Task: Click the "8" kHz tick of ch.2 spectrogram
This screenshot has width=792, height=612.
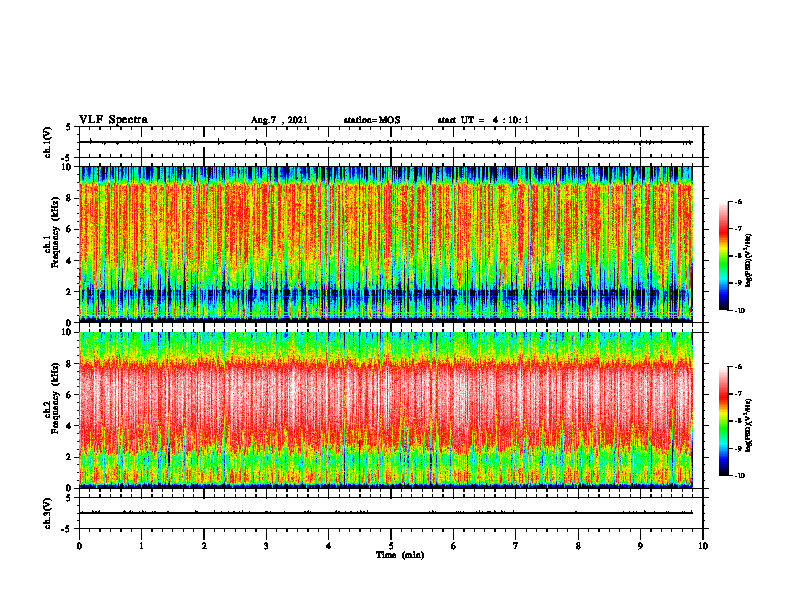Action: point(70,364)
